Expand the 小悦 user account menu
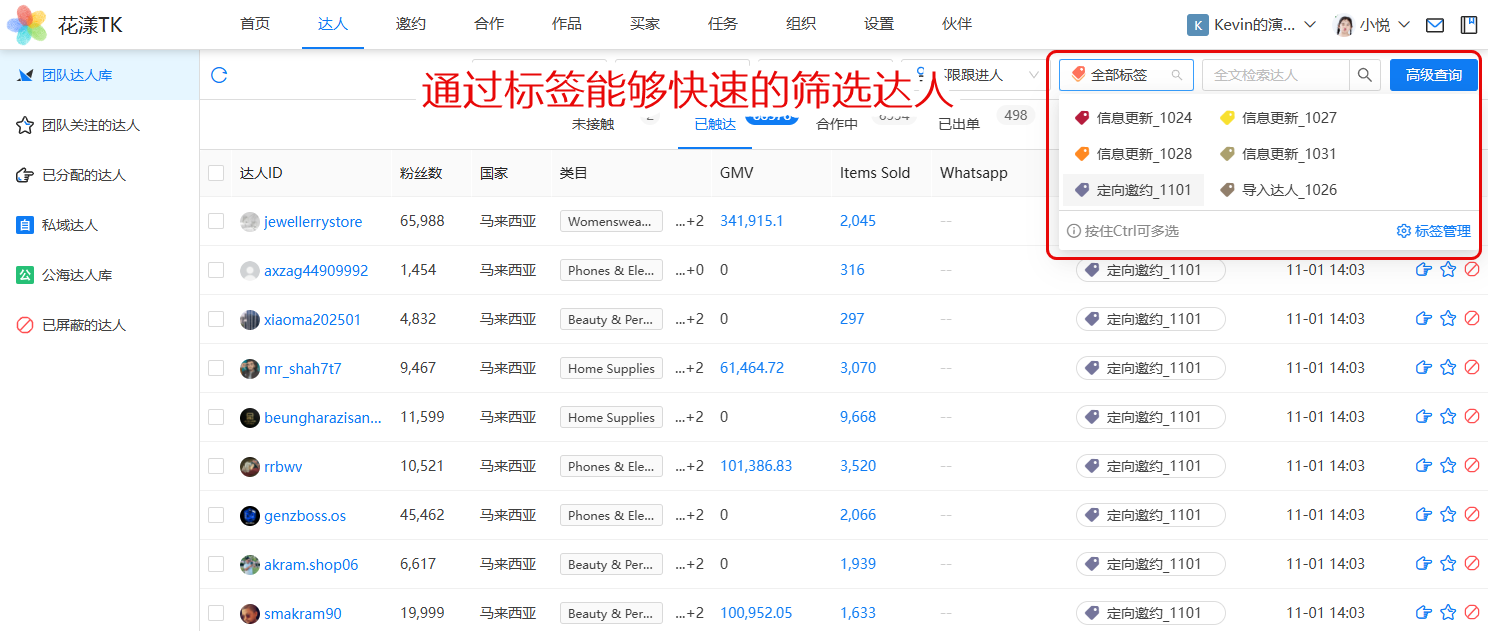 click(x=1372, y=25)
